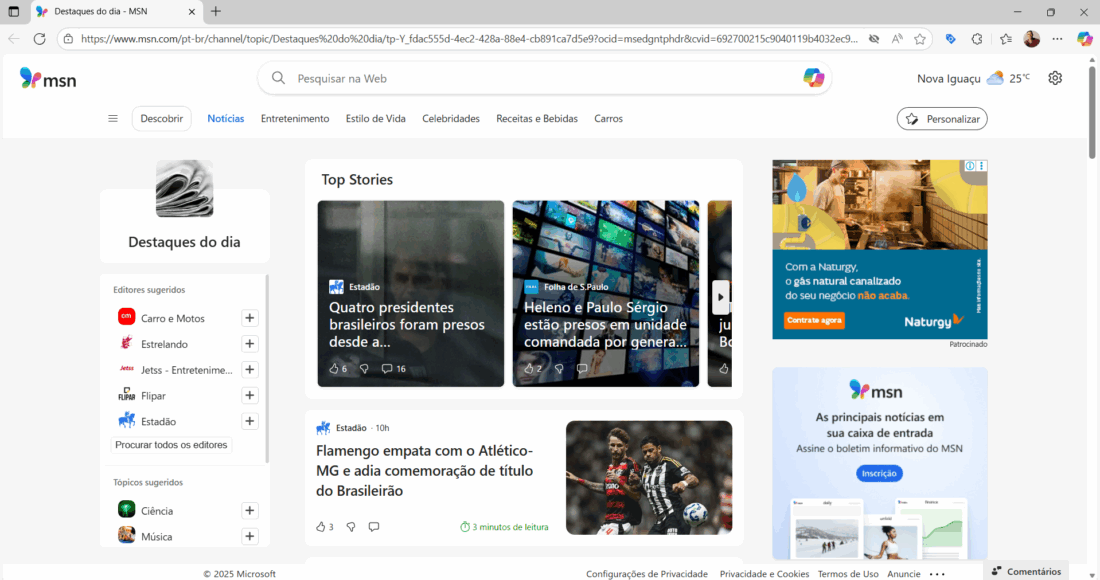Viewport: 1100px width, 580px height.
Task: Click the Personalizar button
Action: [941, 118]
